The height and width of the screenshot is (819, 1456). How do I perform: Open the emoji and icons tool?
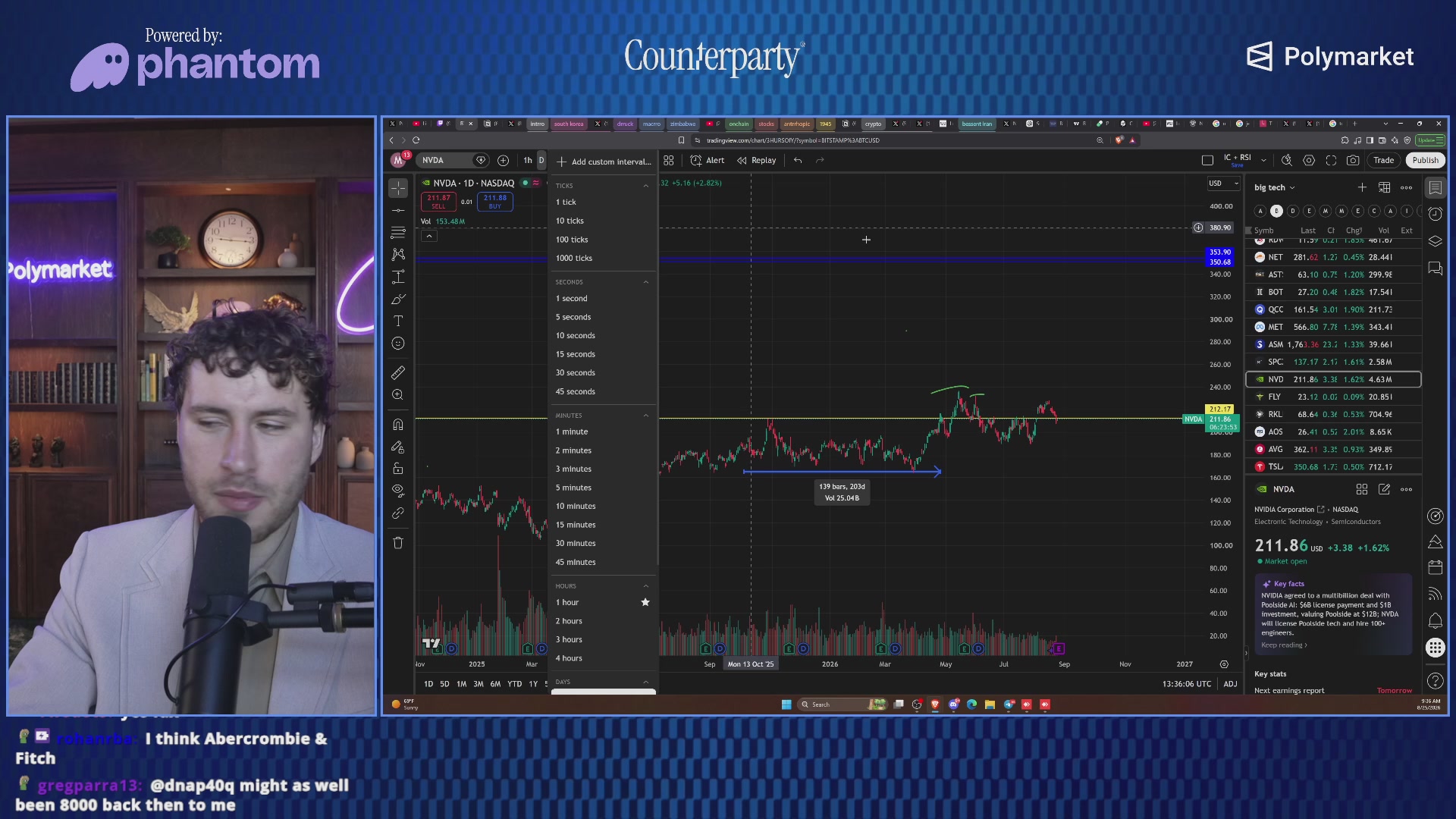(x=398, y=344)
